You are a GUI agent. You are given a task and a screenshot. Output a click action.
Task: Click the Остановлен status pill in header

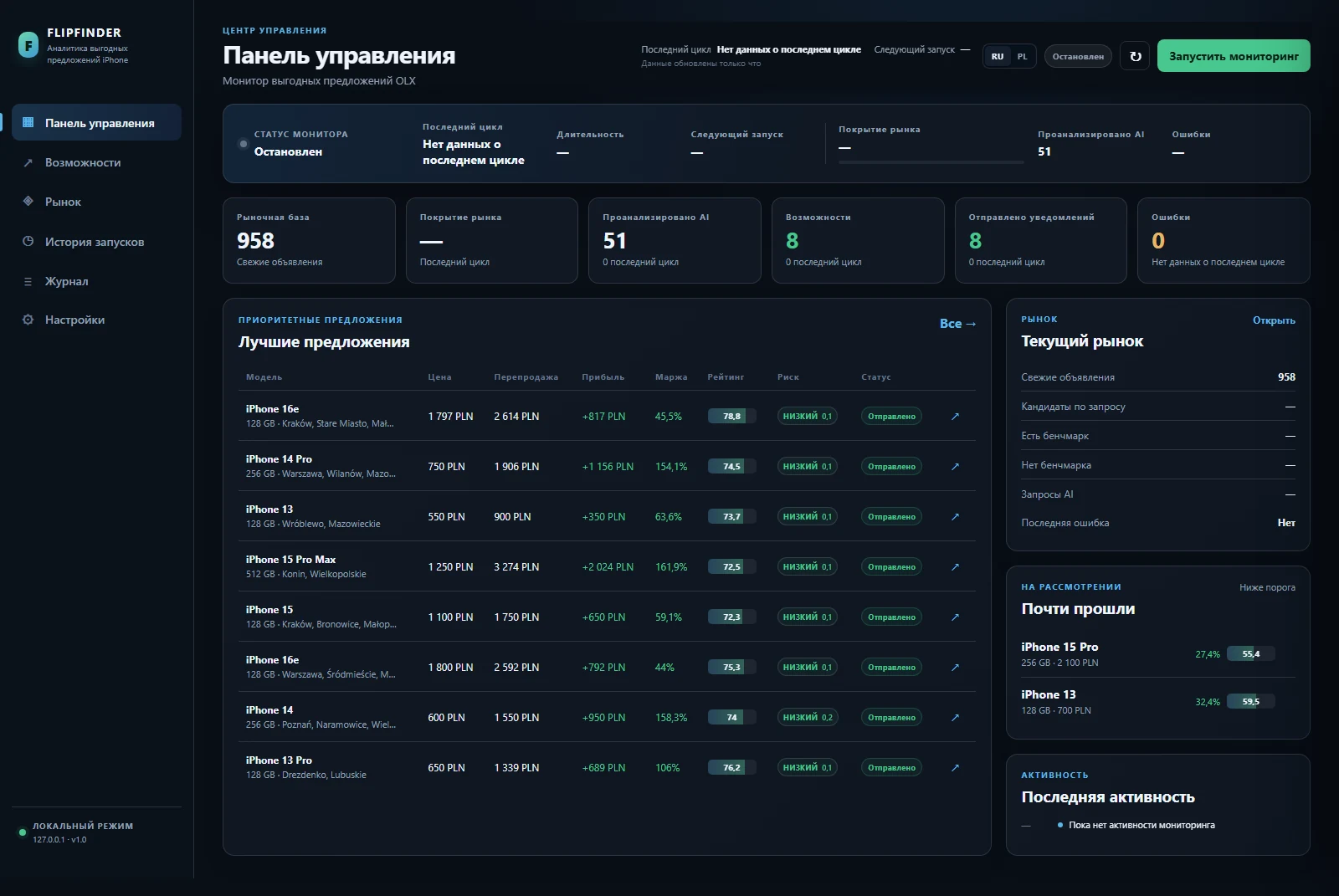pos(1078,56)
